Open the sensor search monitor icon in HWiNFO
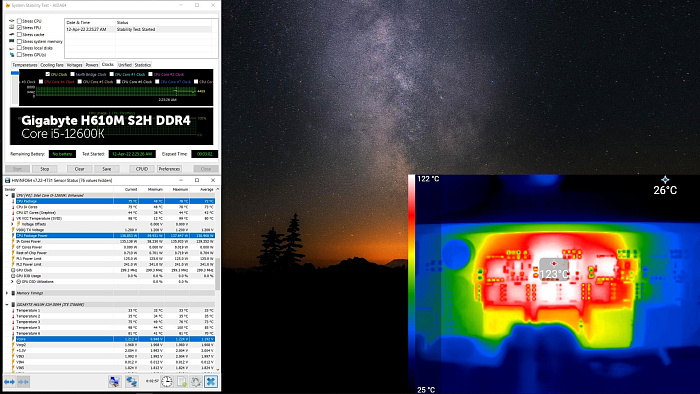This screenshot has height=394, width=700. click(115, 382)
